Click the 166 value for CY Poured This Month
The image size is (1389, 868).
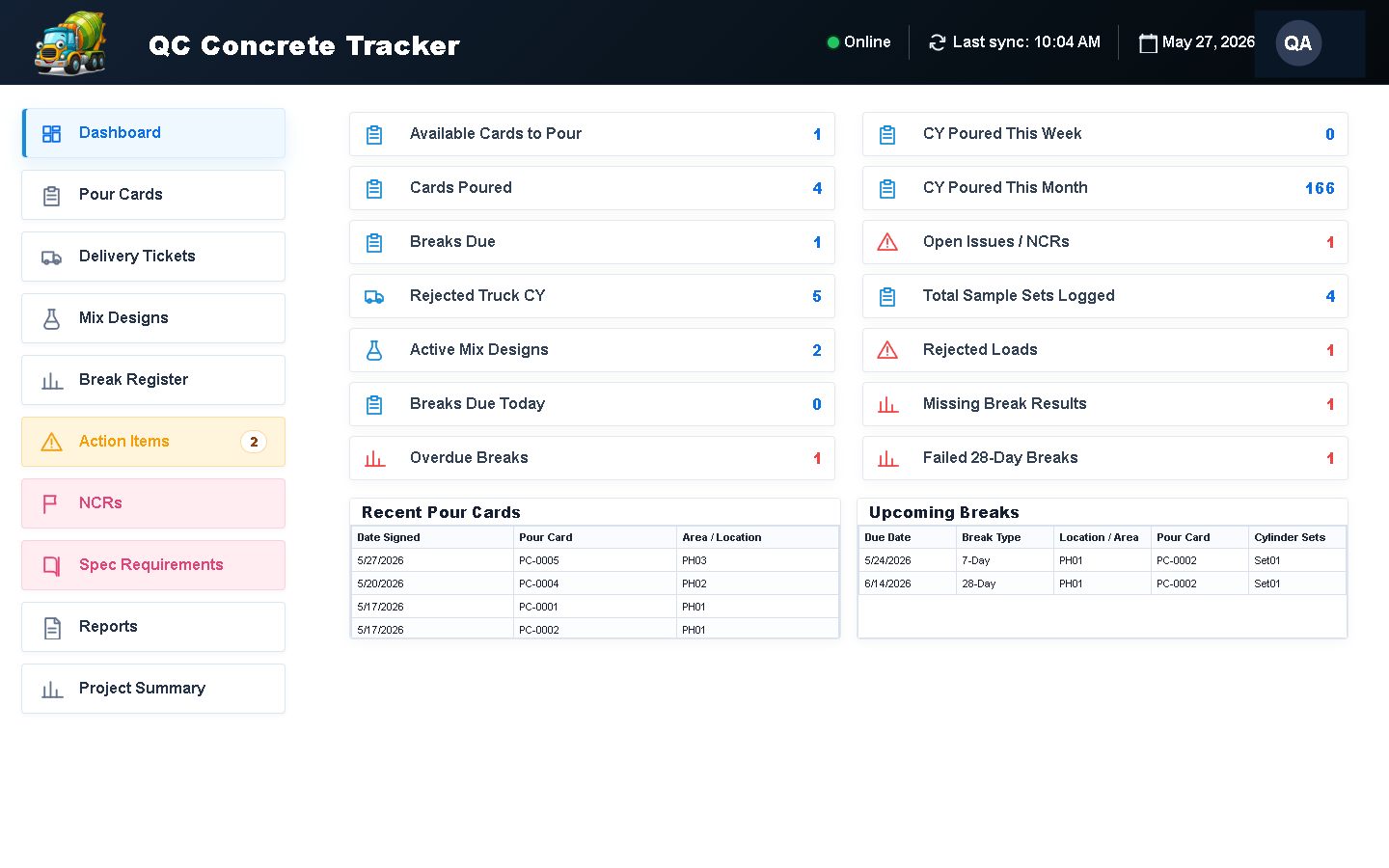pos(1320,189)
